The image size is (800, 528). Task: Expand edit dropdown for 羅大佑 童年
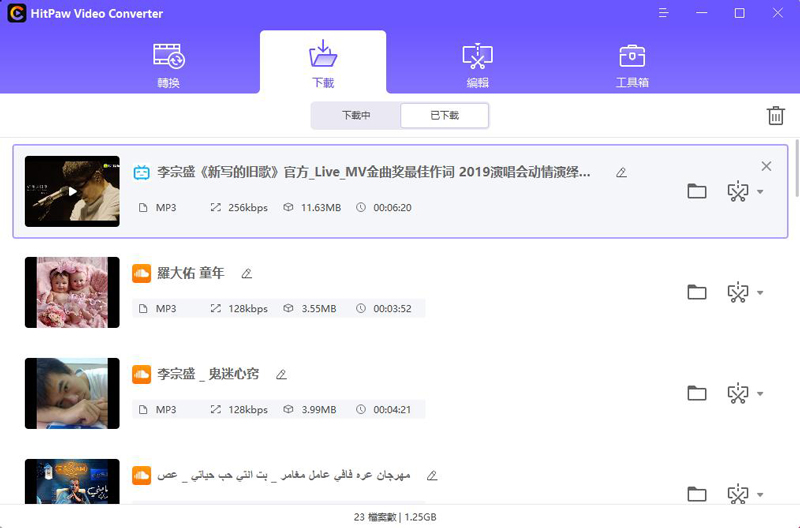coord(760,293)
